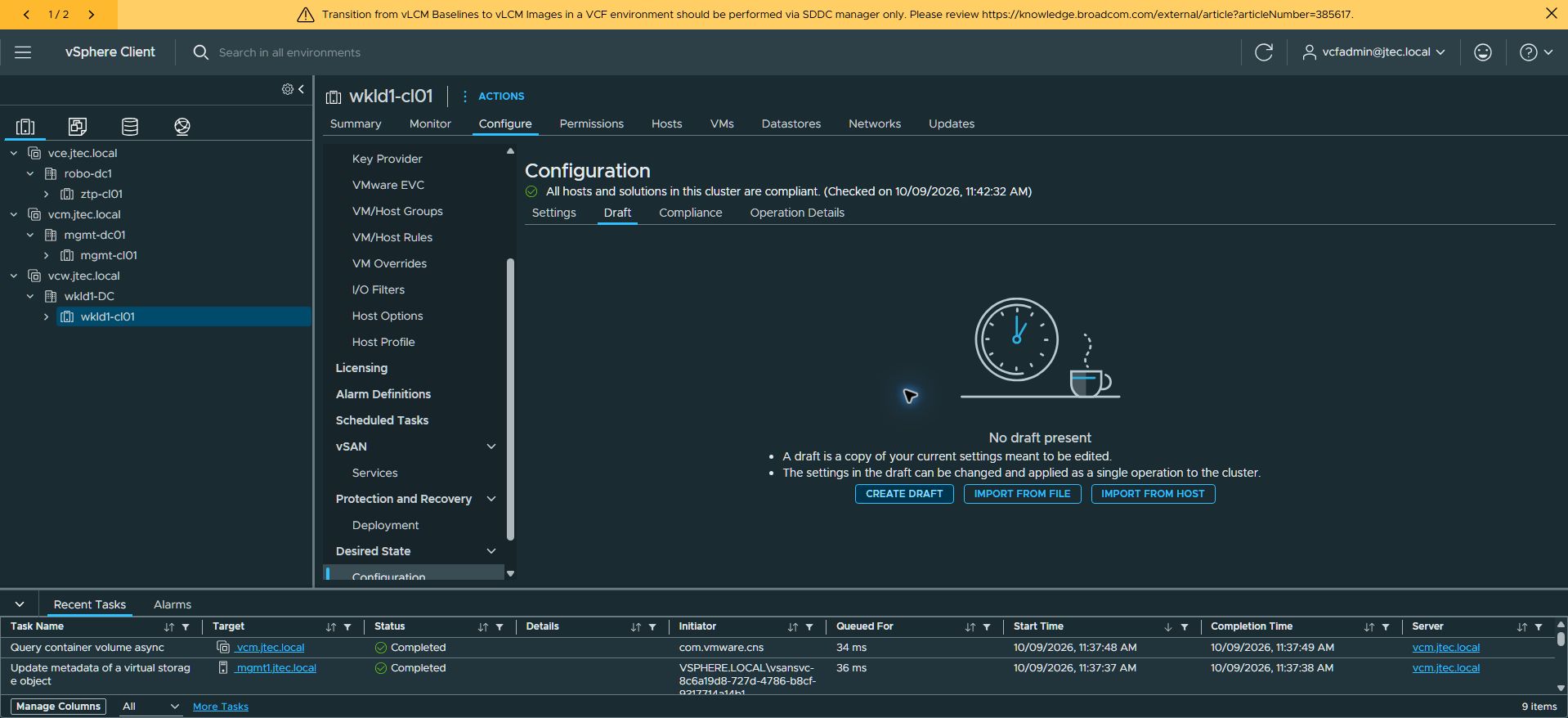Select the Hosts and Clusters inventory view icon
The width and height of the screenshot is (1568, 718).
tap(25, 126)
